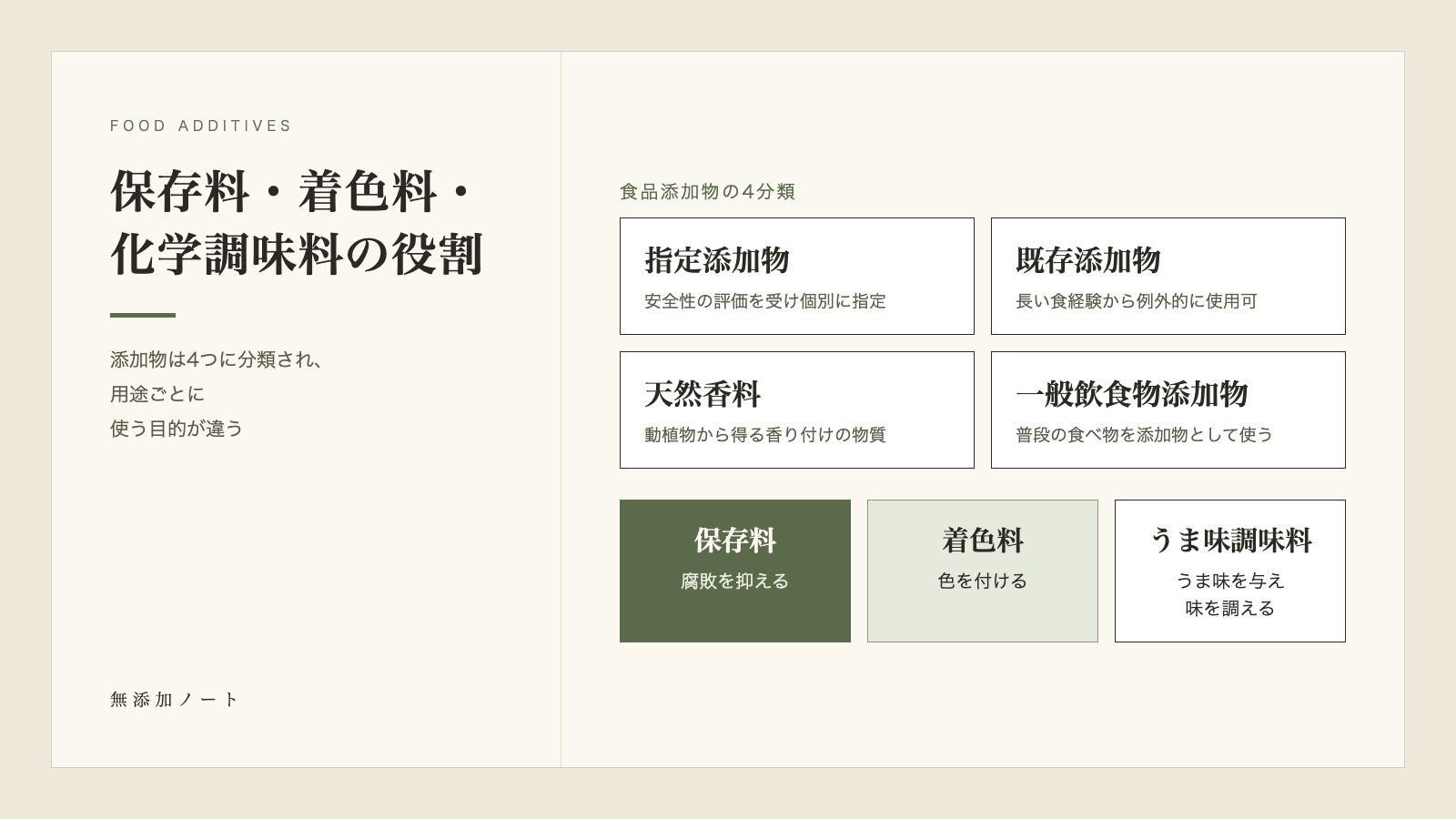Select the 既存添加物 card heading

1088,260
